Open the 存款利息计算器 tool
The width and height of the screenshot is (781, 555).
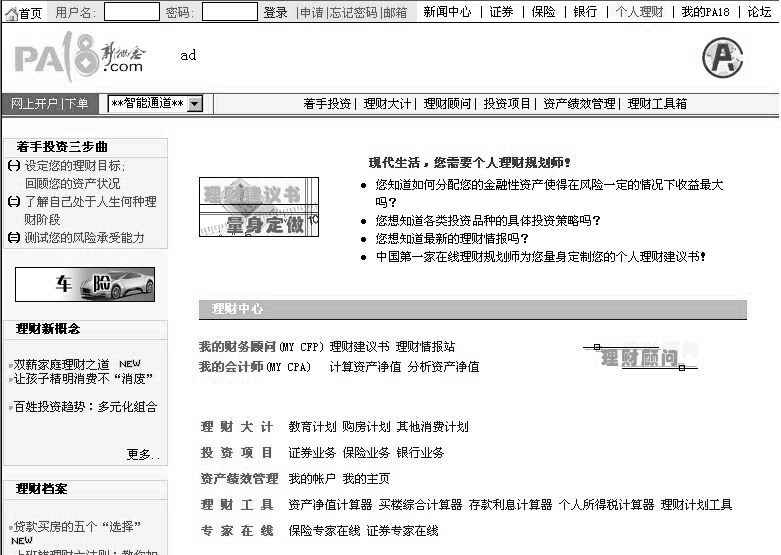tap(511, 505)
